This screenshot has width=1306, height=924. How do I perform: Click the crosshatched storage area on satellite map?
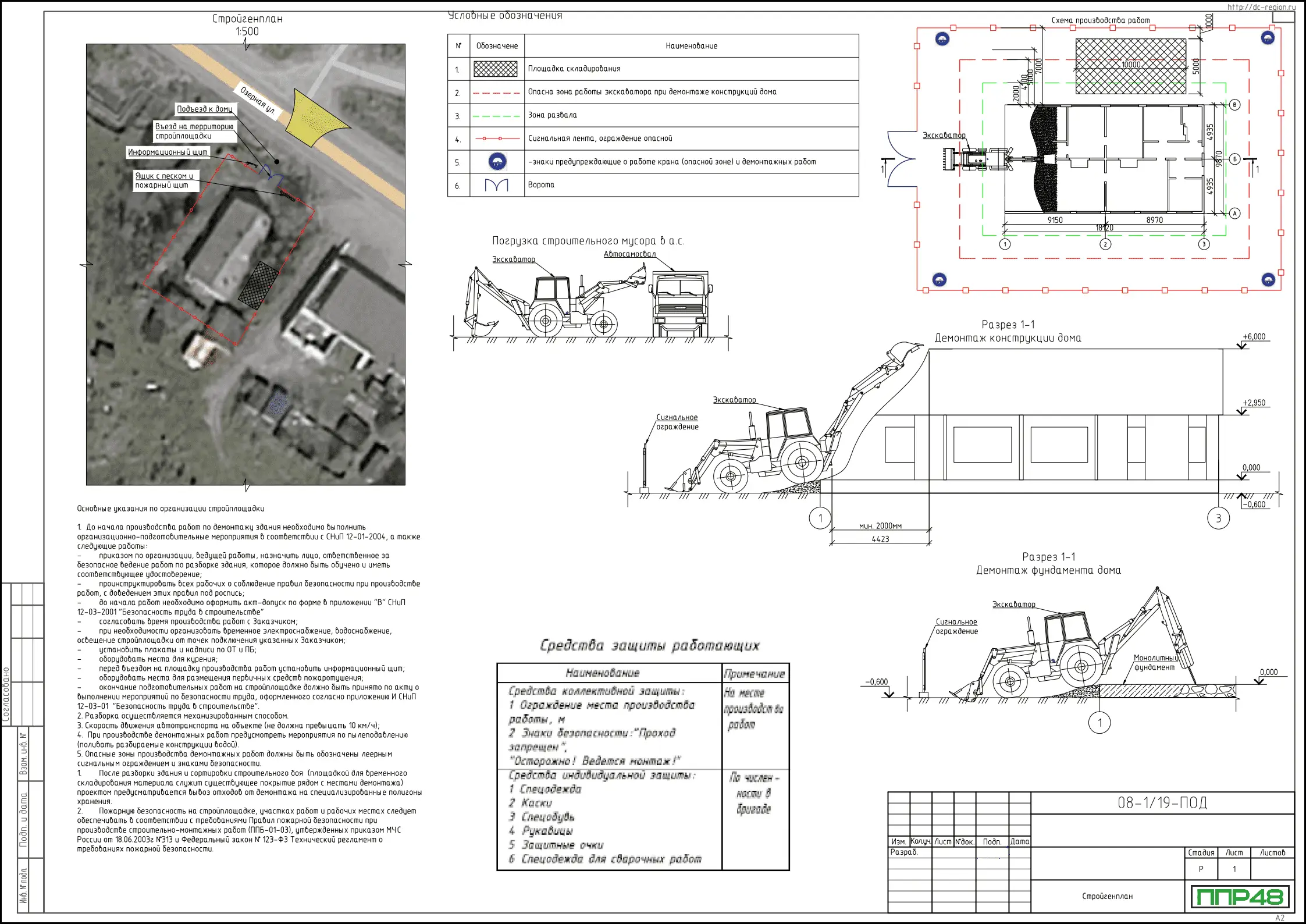click(258, 285)
